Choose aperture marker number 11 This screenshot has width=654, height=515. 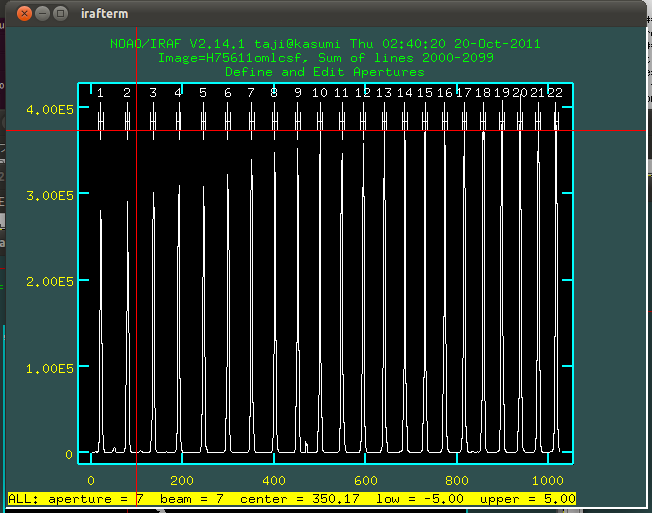(x=342, y=93)
